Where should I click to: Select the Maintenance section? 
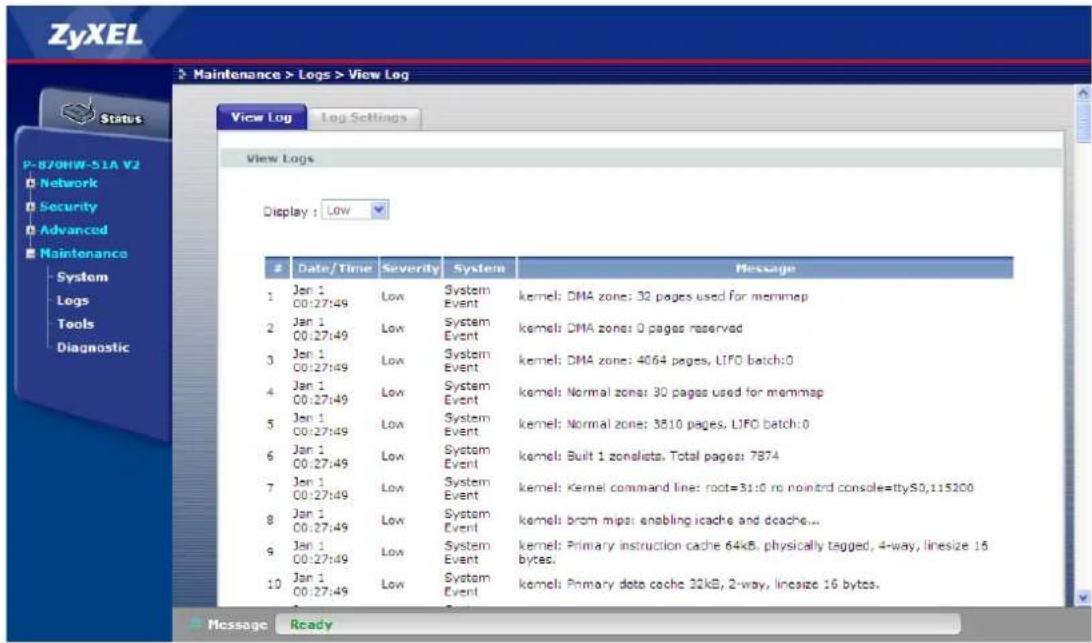point(83,254)
